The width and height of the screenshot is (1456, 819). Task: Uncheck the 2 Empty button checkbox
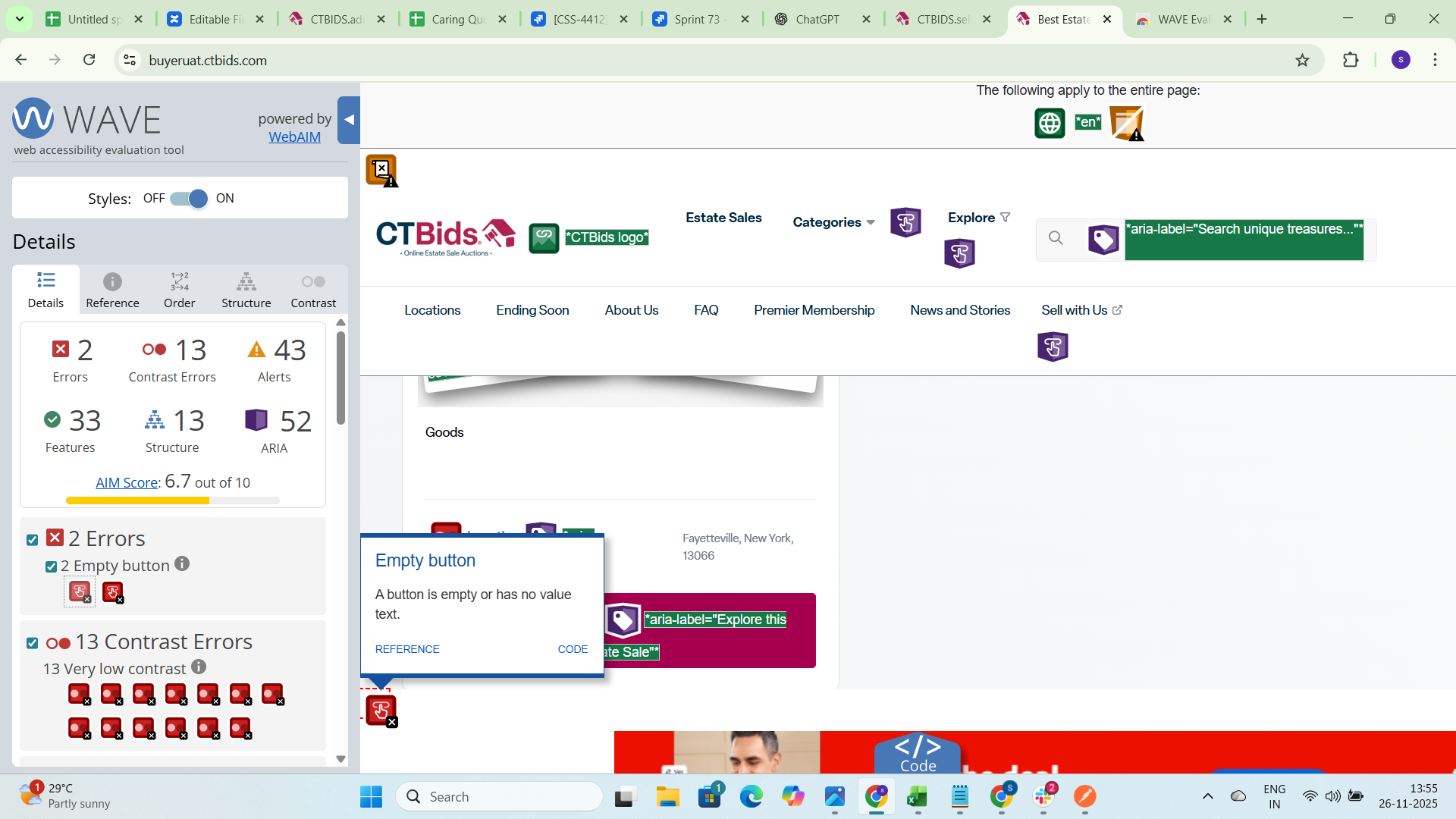click(51, 567)
